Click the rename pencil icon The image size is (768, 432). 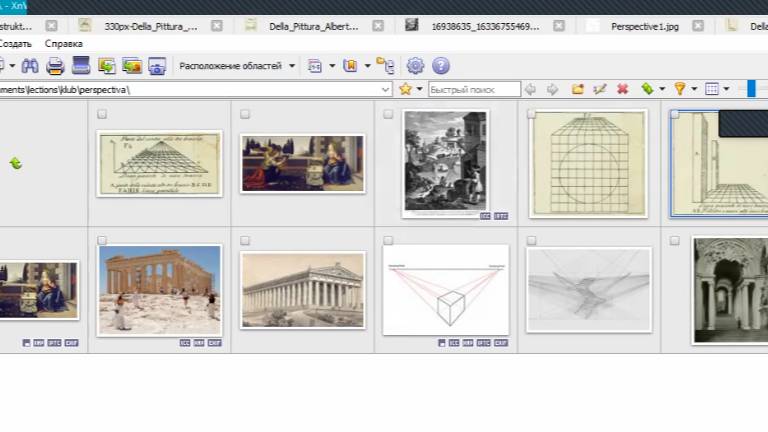click(x=600, y=89)
